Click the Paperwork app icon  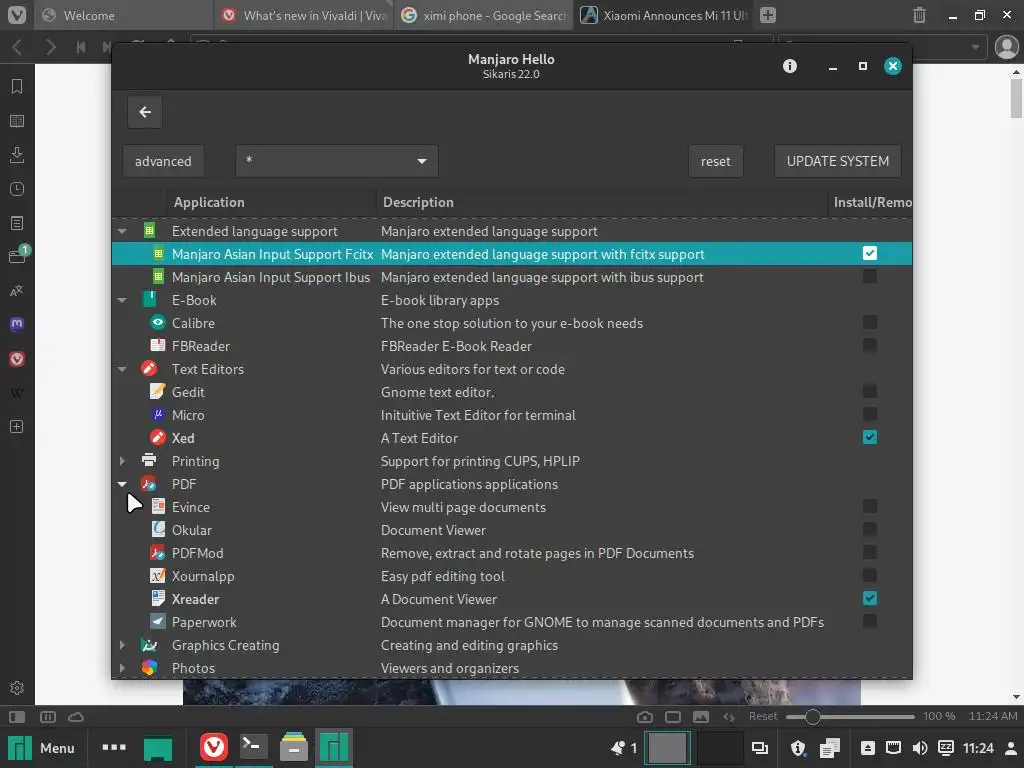click(157, 621)
